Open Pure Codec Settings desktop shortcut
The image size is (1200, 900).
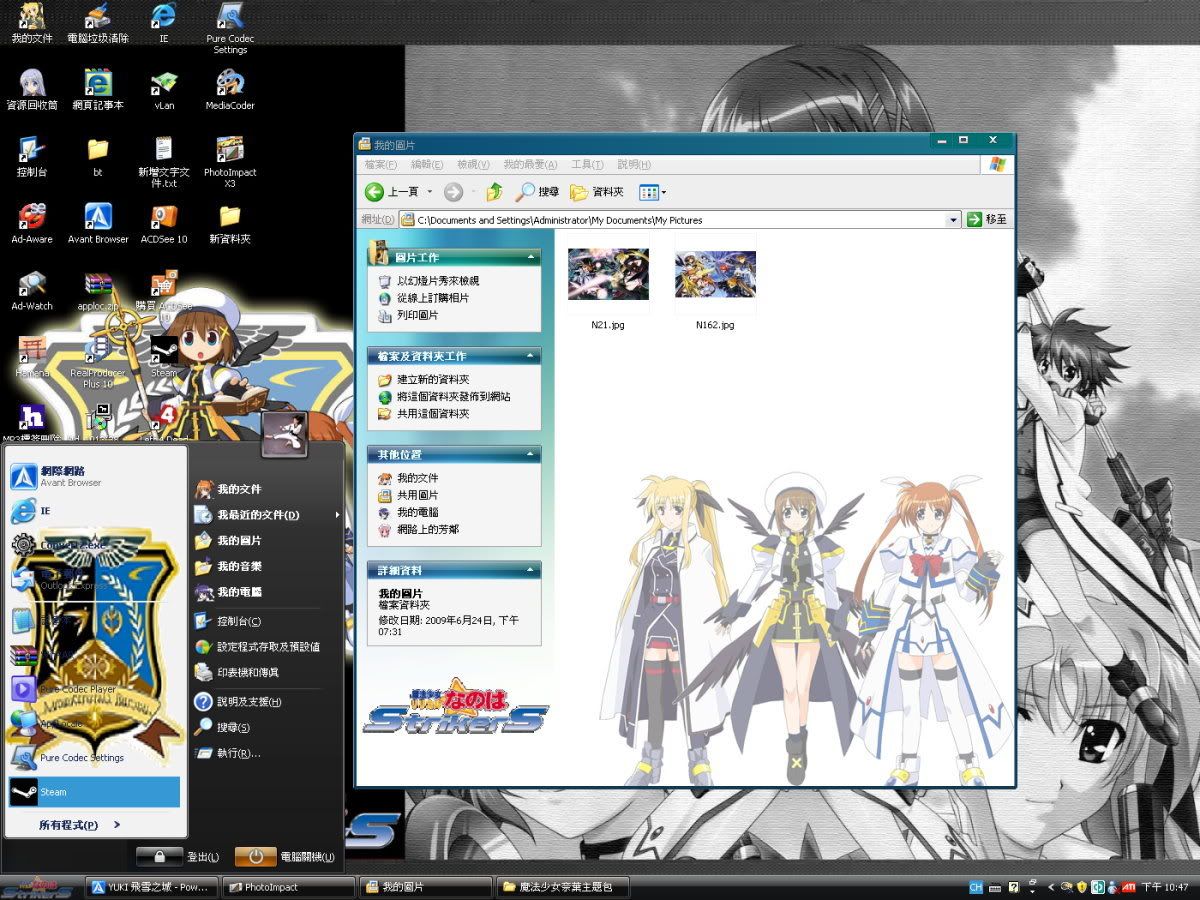230,28
